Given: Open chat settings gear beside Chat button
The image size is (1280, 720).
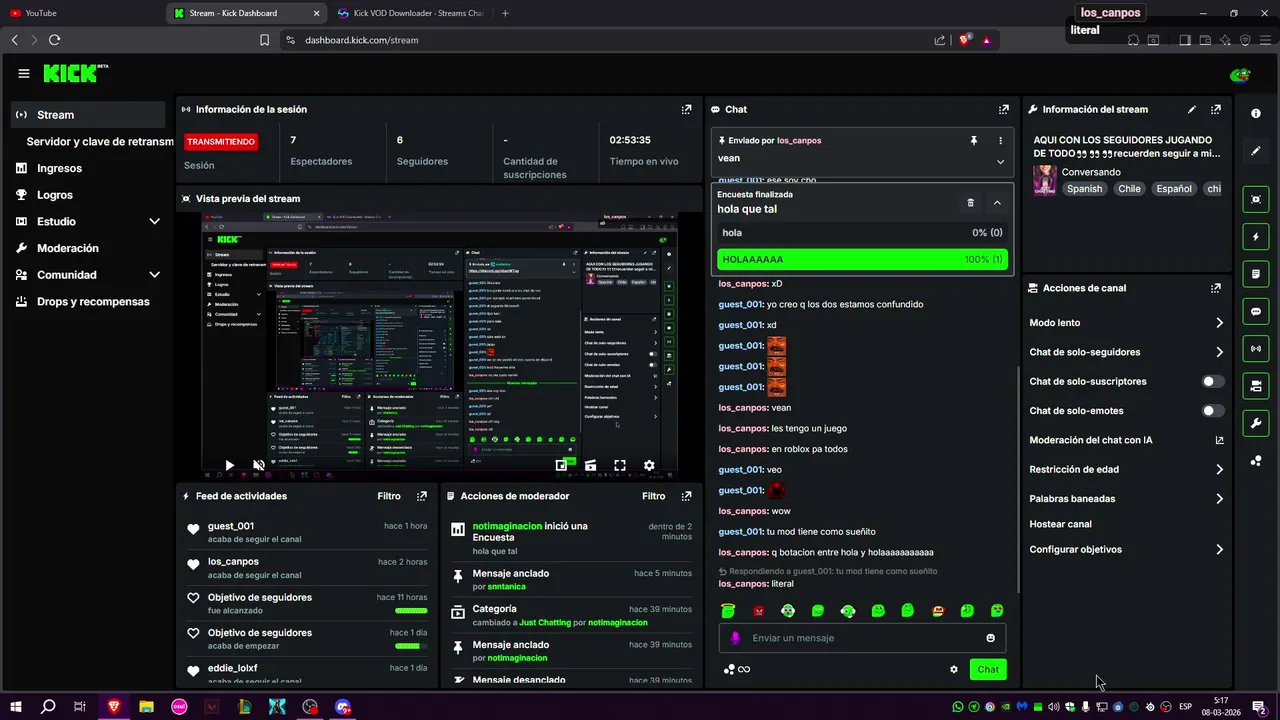Looking at the screenshot, I should 954,670.
